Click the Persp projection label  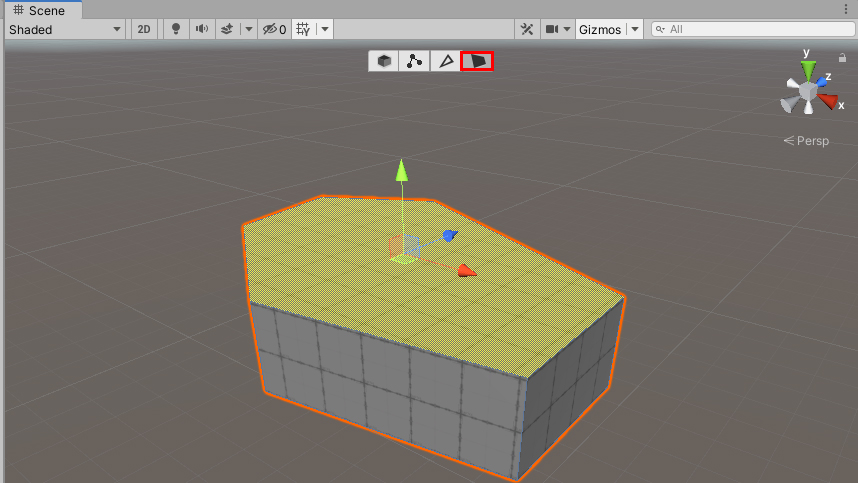[806, 141]
